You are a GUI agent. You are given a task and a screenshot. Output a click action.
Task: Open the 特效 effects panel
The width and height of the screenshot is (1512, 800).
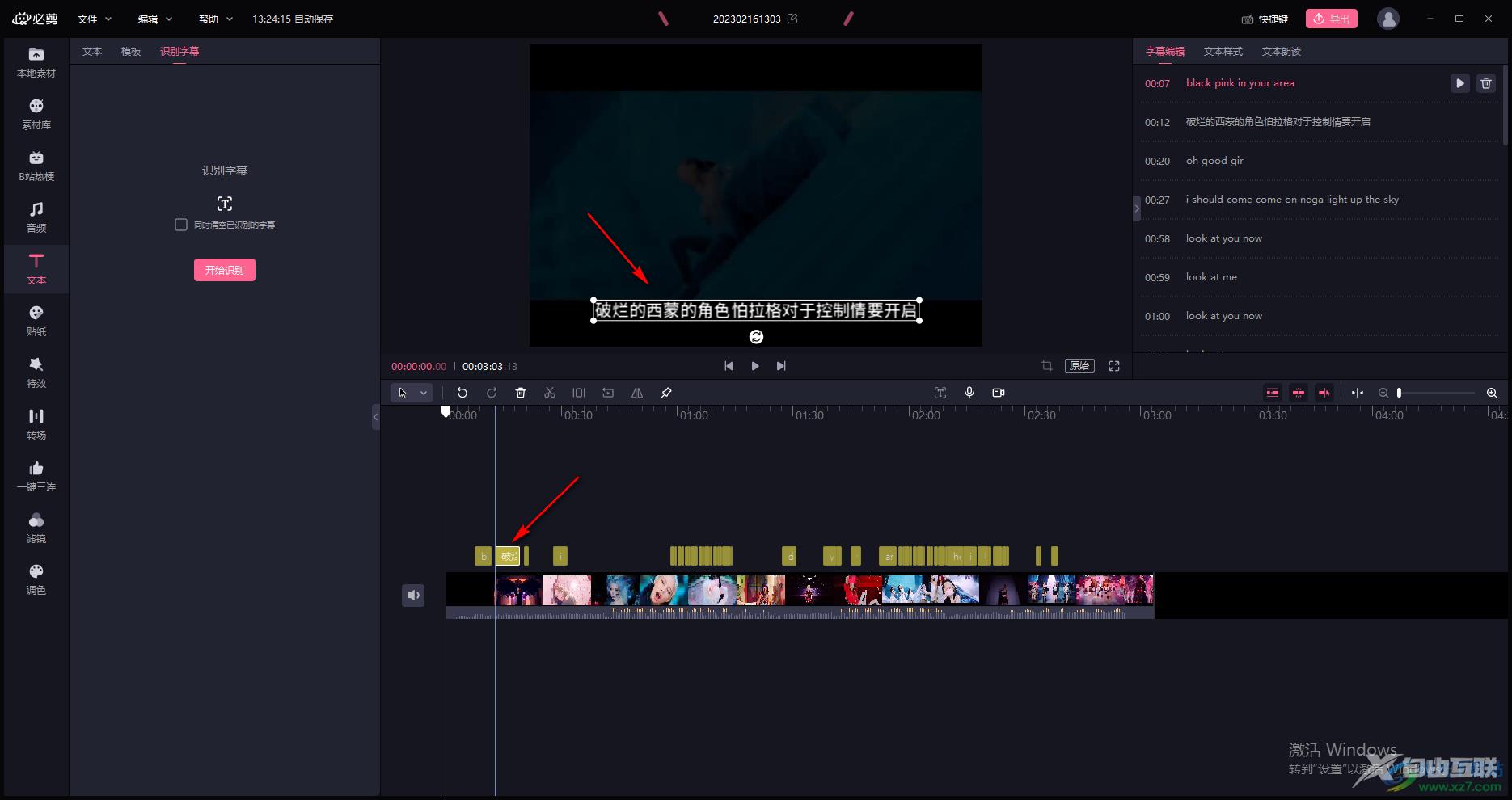tap(36, 373)
